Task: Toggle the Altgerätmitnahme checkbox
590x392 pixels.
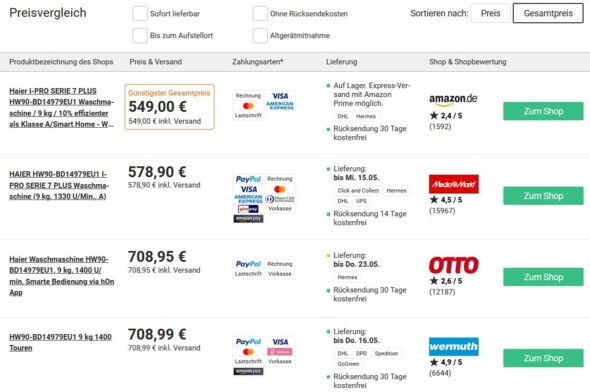Action: [x=260, y=36]
